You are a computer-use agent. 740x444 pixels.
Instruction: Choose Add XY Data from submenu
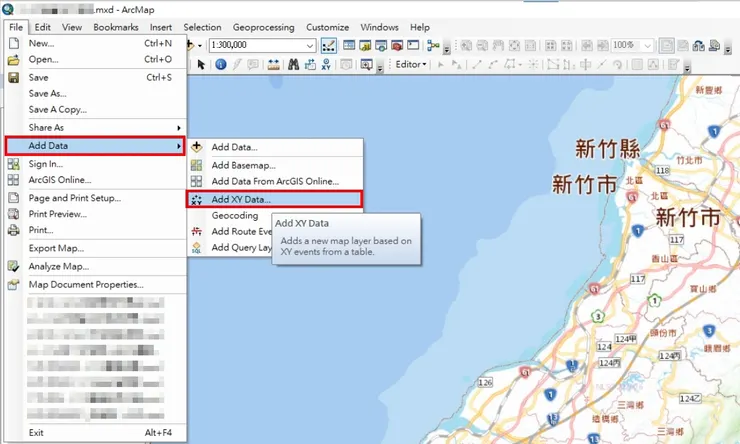240,199
